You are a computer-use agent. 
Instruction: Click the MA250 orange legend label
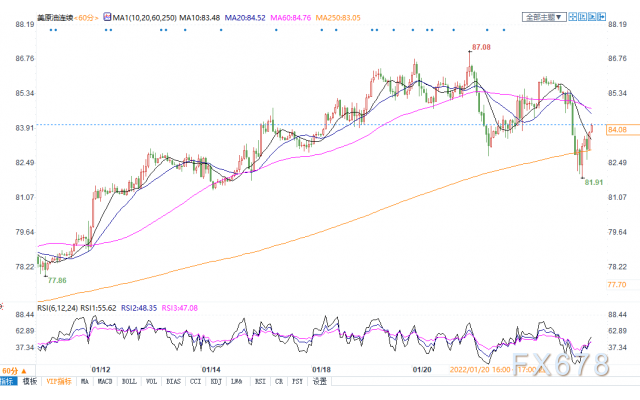[x=338, y=18]
